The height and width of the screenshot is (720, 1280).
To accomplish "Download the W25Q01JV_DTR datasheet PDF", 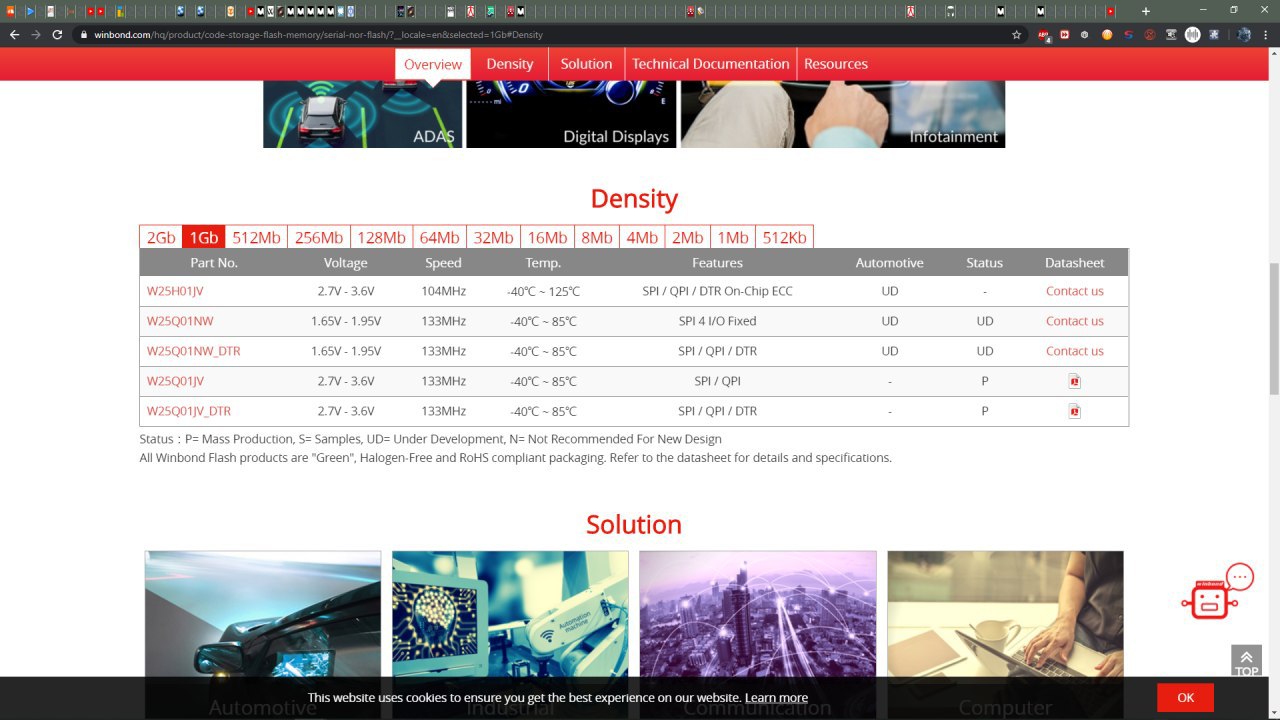I will [1074, 411].
